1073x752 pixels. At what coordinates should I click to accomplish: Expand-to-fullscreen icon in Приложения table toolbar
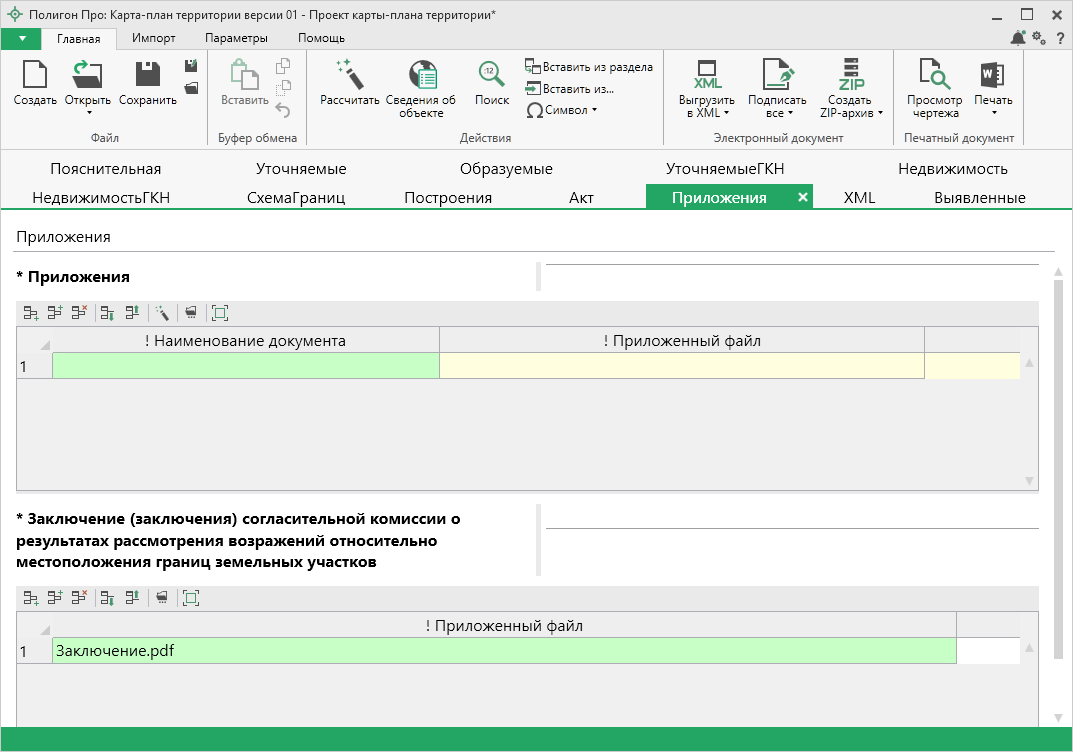(219, 313)
